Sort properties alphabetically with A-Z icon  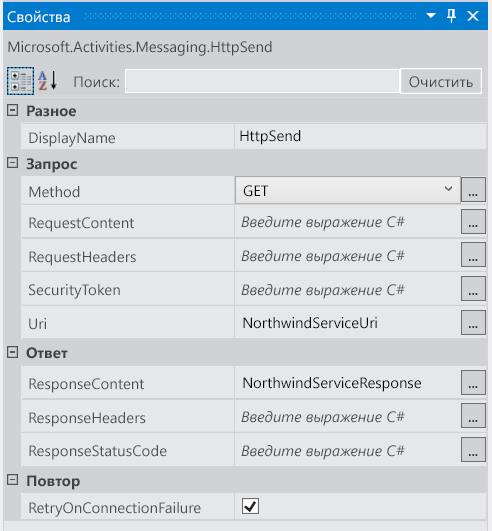coord(48,81)
